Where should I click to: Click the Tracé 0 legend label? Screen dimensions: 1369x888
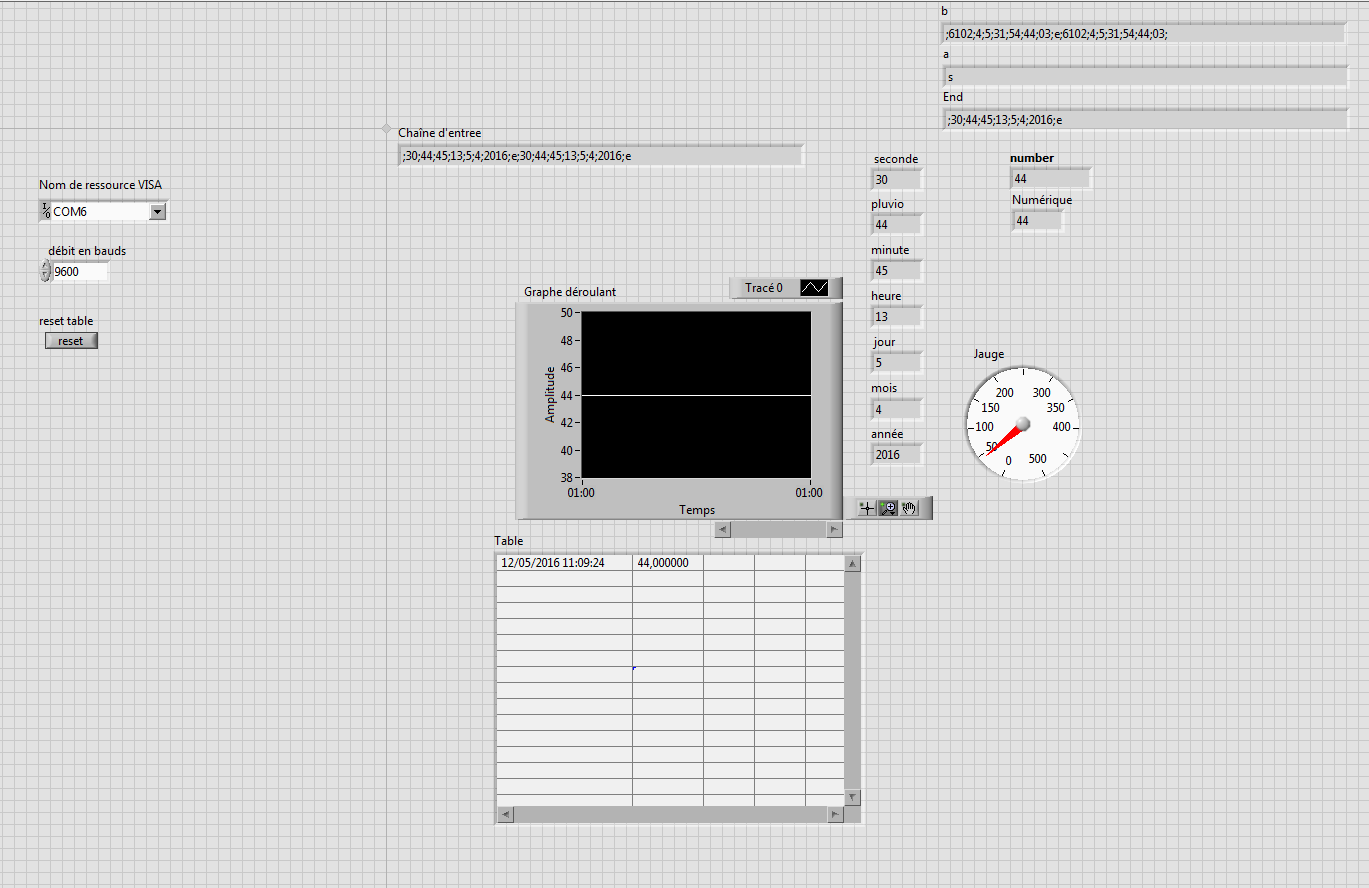[764, 288]
